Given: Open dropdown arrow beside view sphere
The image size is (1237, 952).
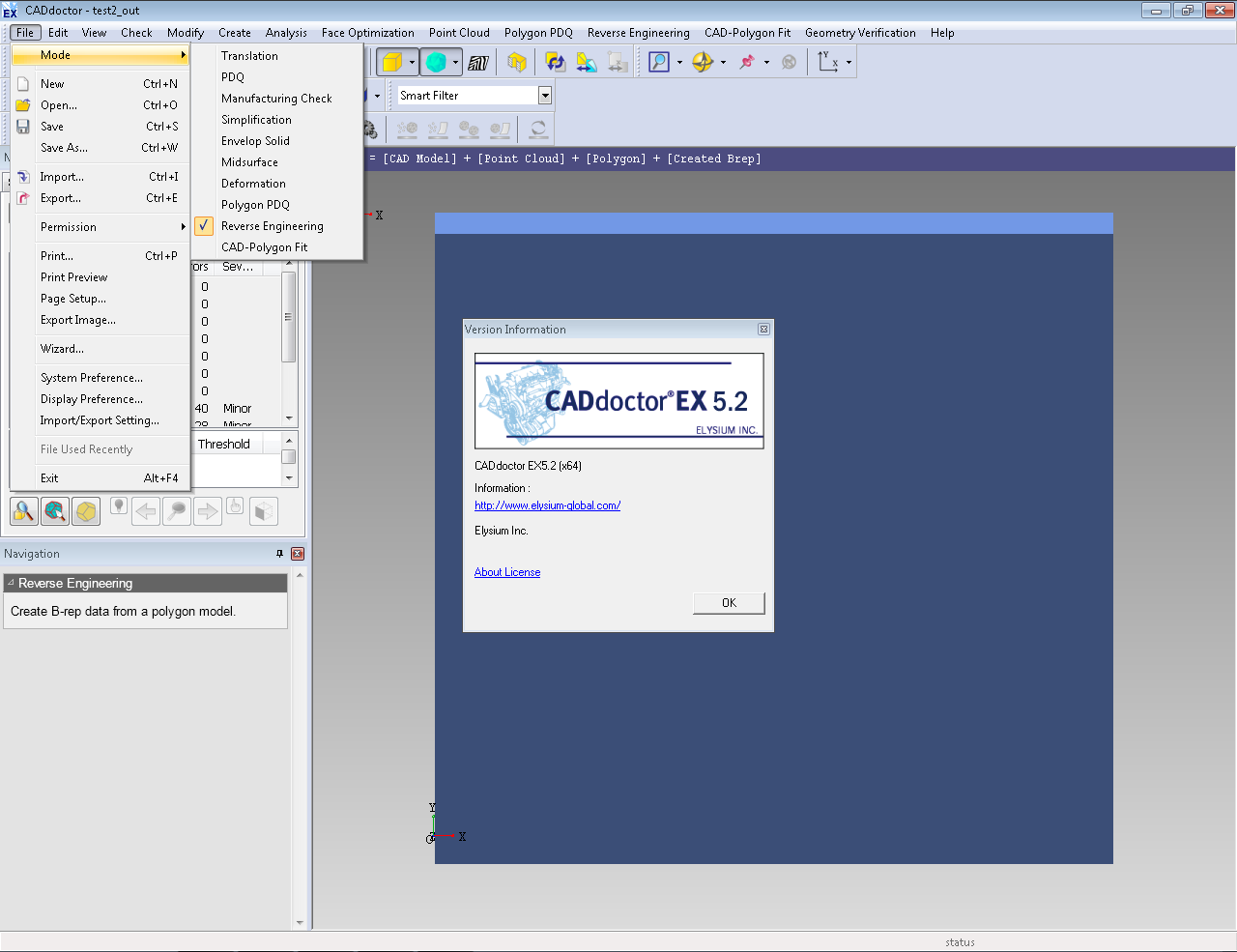Looking at the screenshot, I should pyautogui.click(x=723, y=63).
